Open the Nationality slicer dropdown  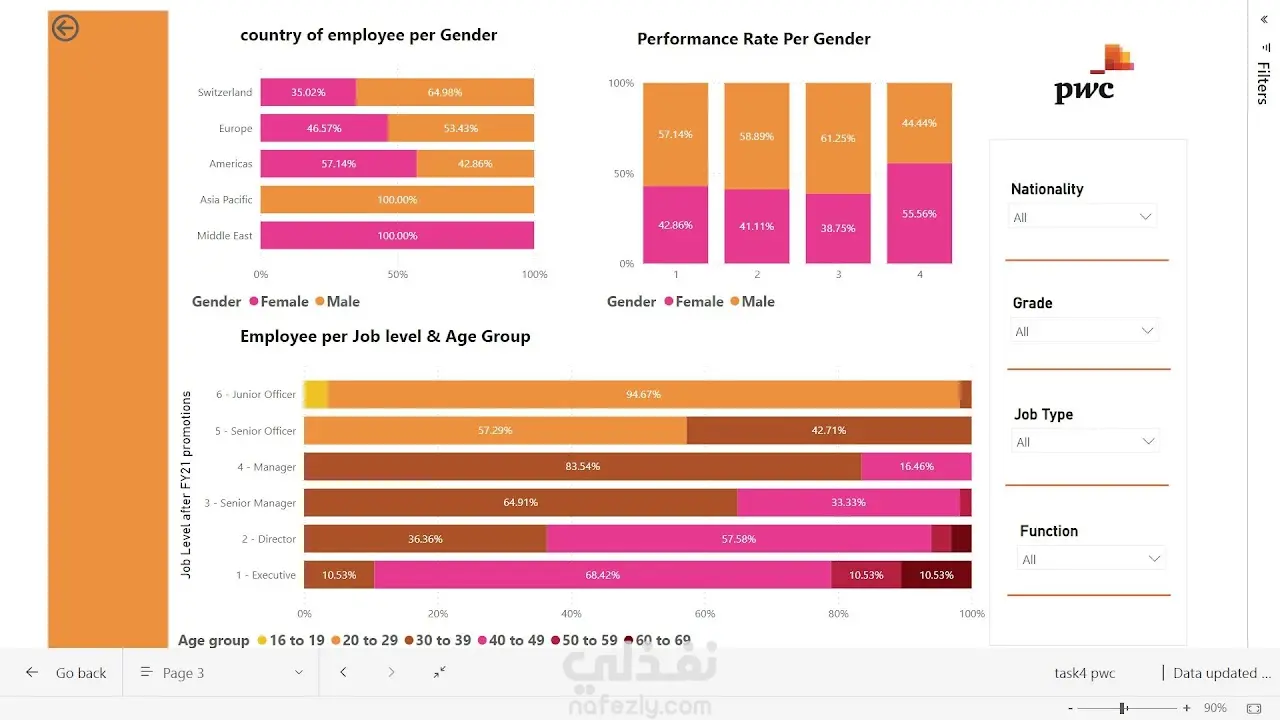[1082, 217]
